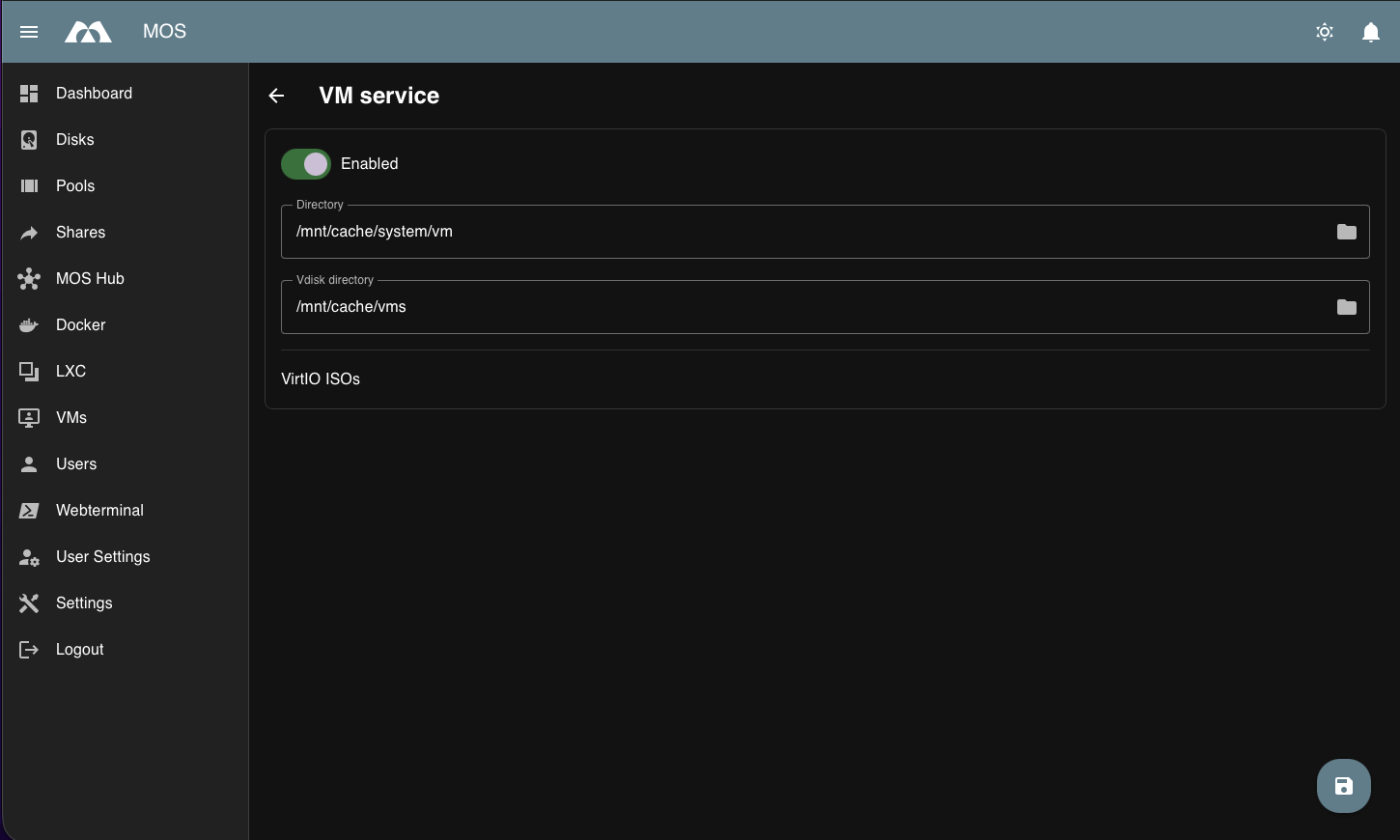Open the Webterminal

point(99,510)
